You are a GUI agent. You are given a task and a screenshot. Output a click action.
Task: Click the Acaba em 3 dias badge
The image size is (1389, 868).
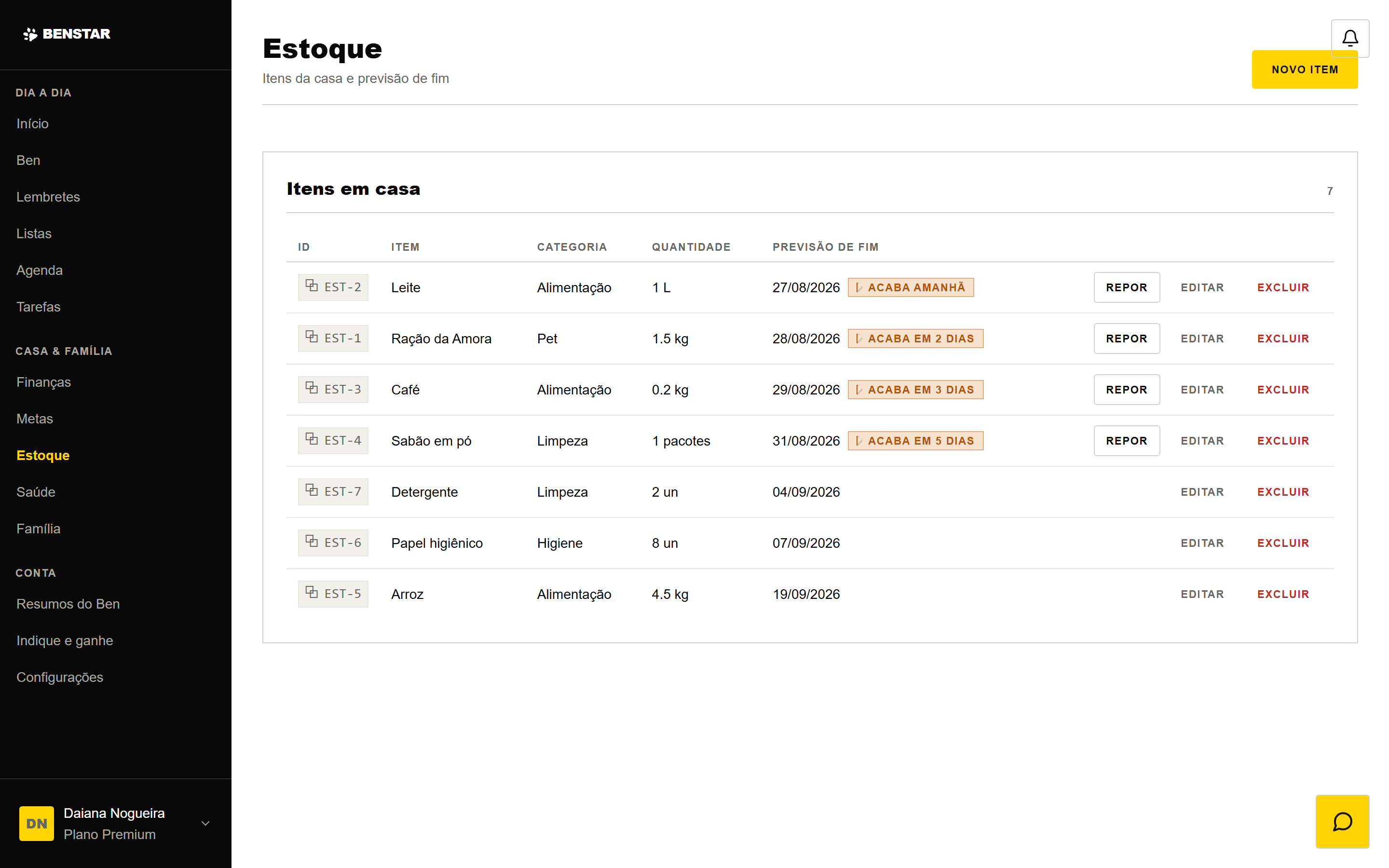[915, 389]
